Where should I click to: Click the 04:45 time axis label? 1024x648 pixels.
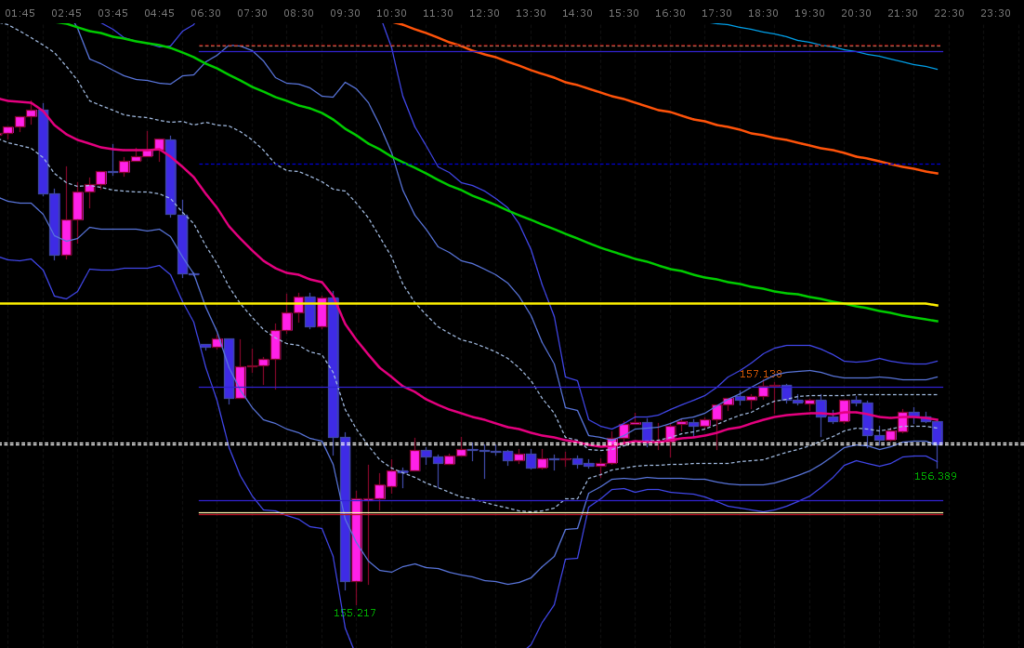[x=159, y=13]
